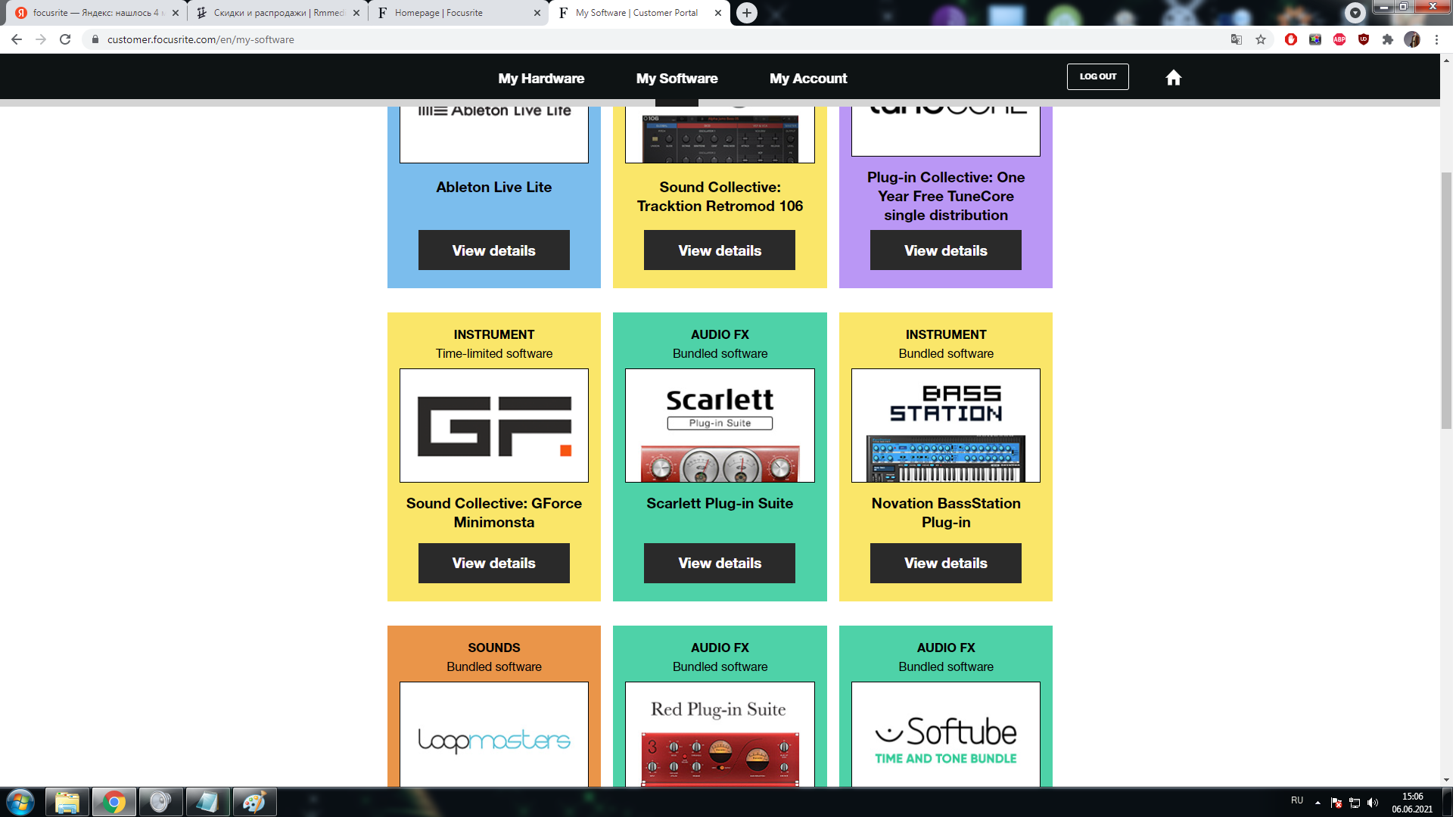Open the browser extensions puzzle icon
1456x817 pixels.
(1389, 39)
